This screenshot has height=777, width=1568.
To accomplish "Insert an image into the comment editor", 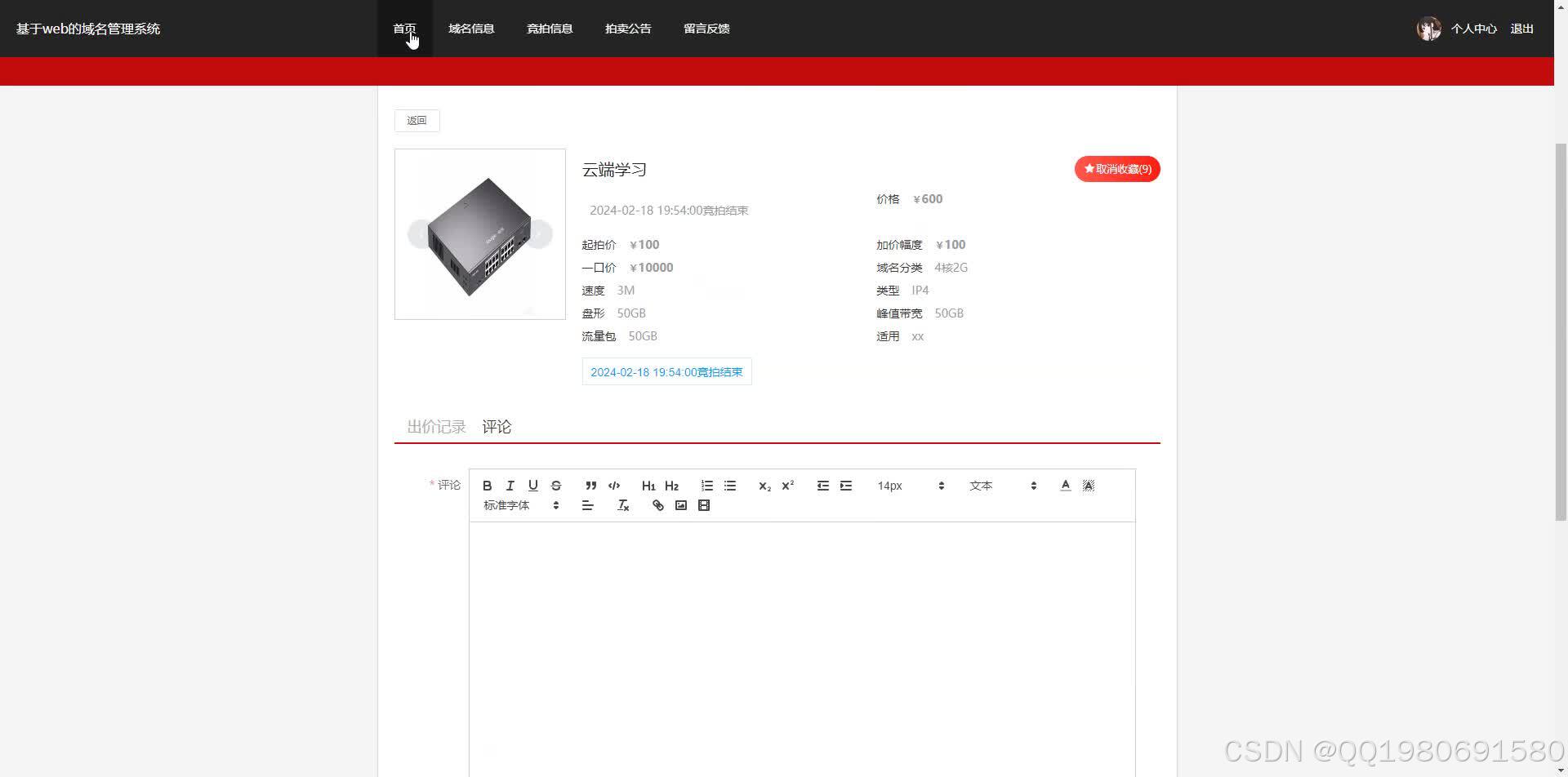I will click(680, 505).
